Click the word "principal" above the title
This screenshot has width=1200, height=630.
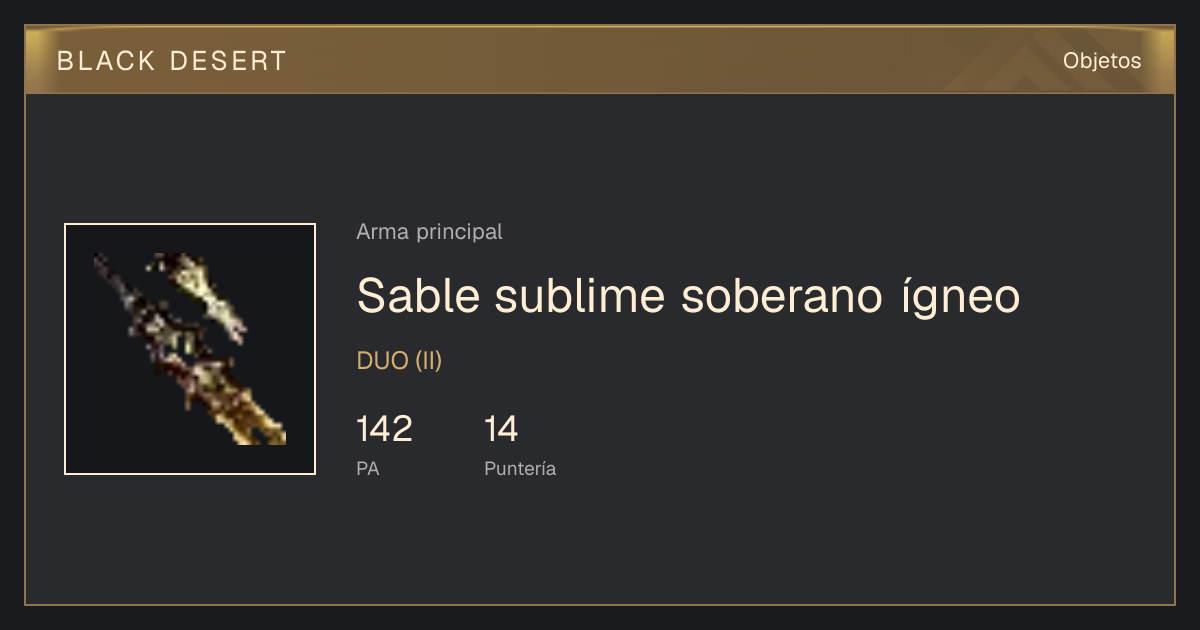pyautogui.click(x=458, y=233)
